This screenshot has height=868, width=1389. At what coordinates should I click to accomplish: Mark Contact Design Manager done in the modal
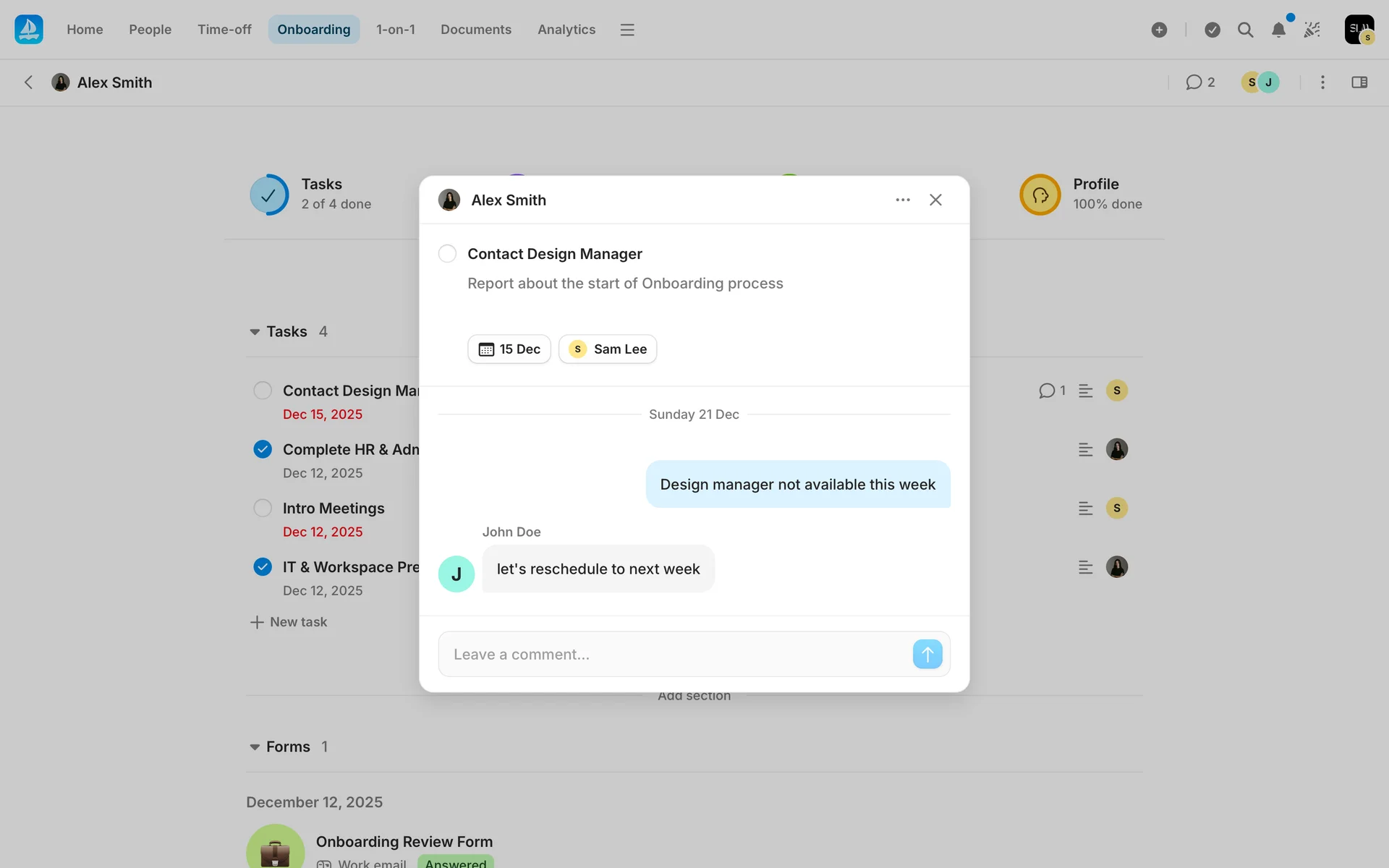[x=447, y=254]
